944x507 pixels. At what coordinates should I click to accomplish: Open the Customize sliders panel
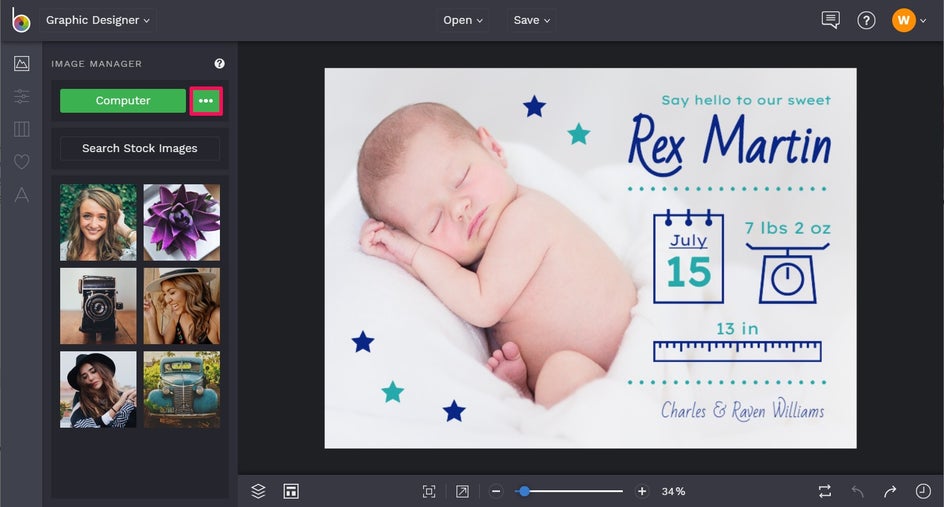[21, 97]
